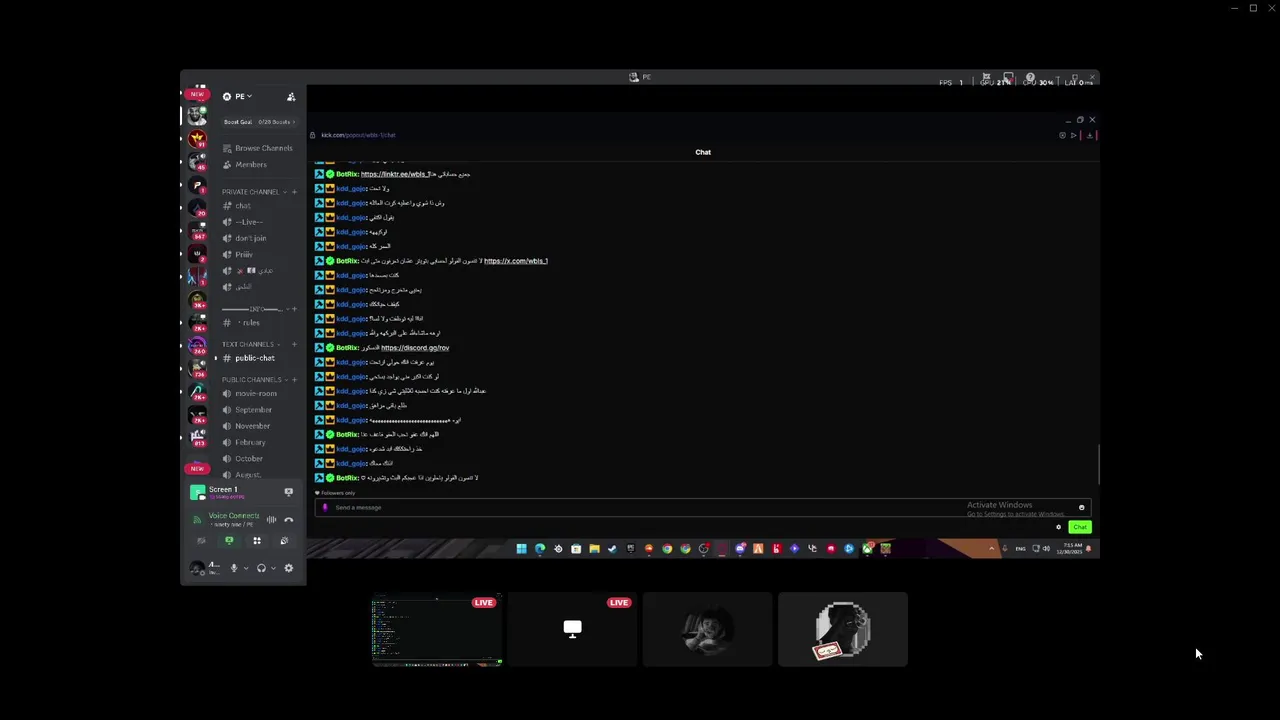
Task: Open server with the 260 badge
Action: point(198,346)
